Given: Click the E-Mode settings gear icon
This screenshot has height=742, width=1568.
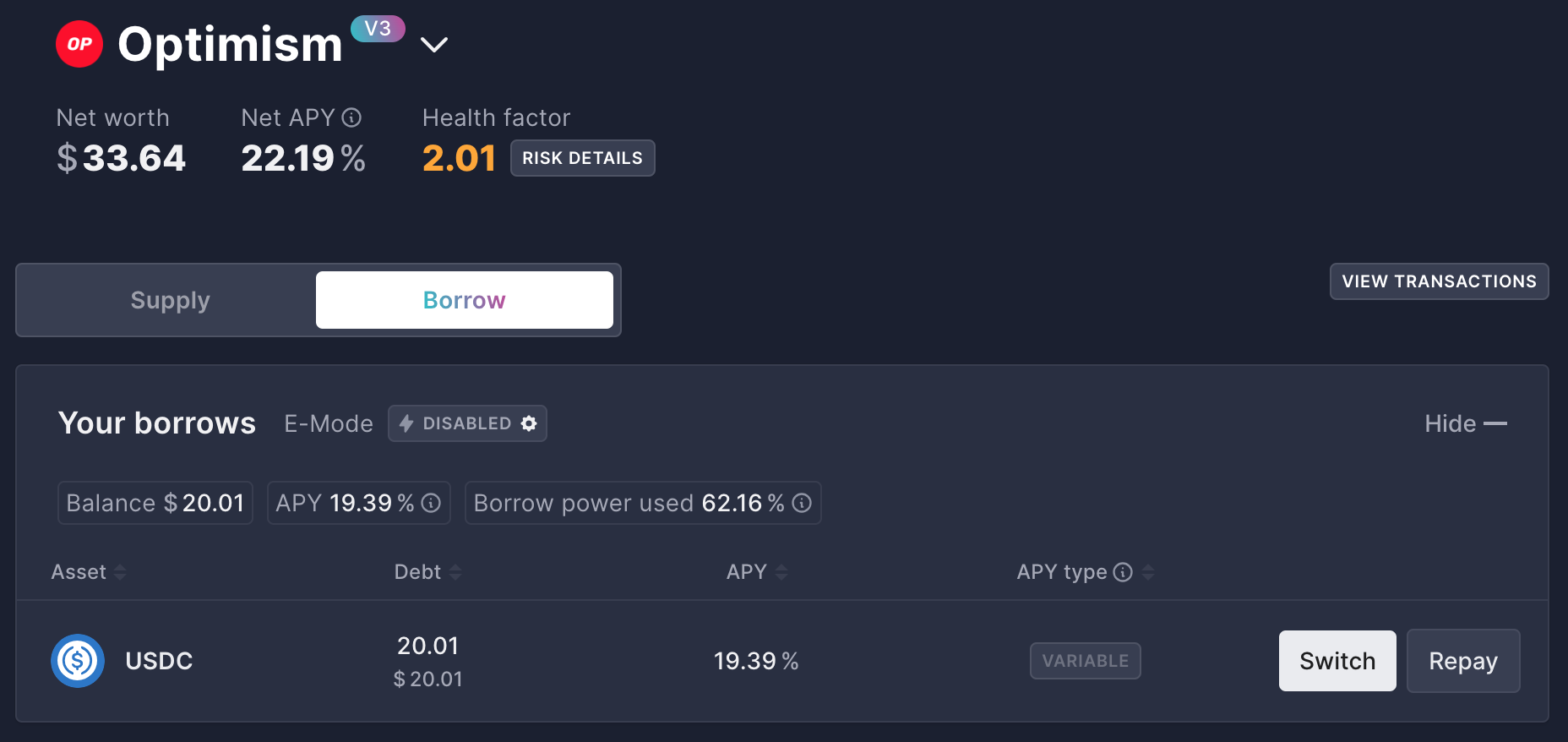Looking at the screenshot, I should click(x=529, y=423).
